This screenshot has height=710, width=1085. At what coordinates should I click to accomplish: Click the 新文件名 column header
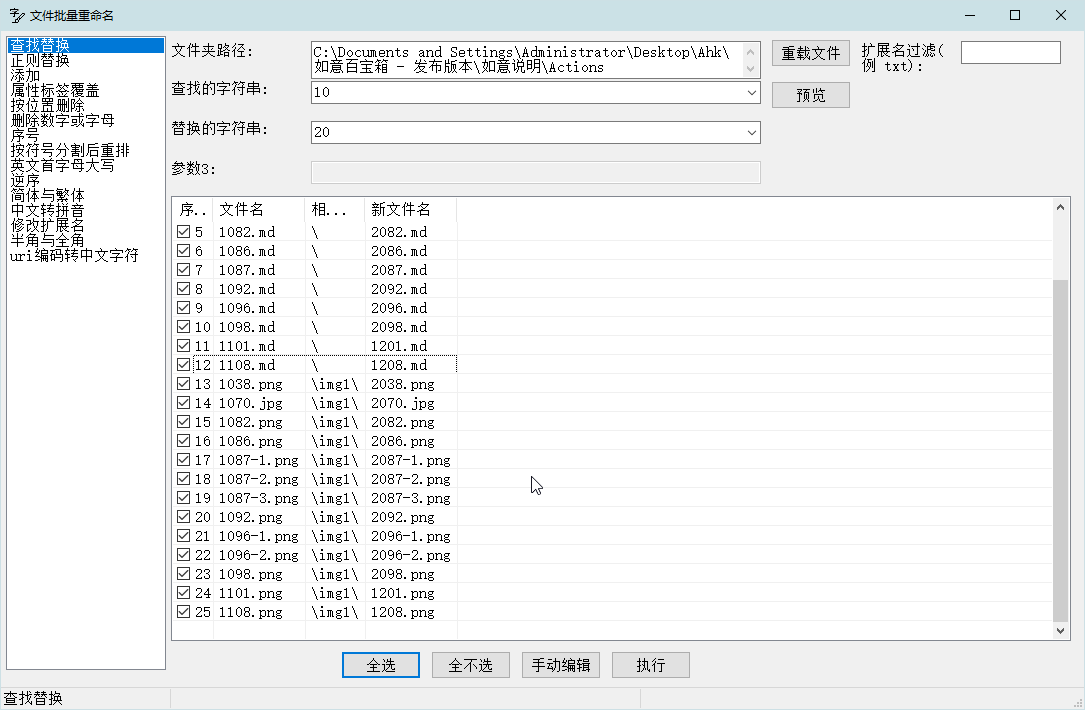[x=410, y=210]
